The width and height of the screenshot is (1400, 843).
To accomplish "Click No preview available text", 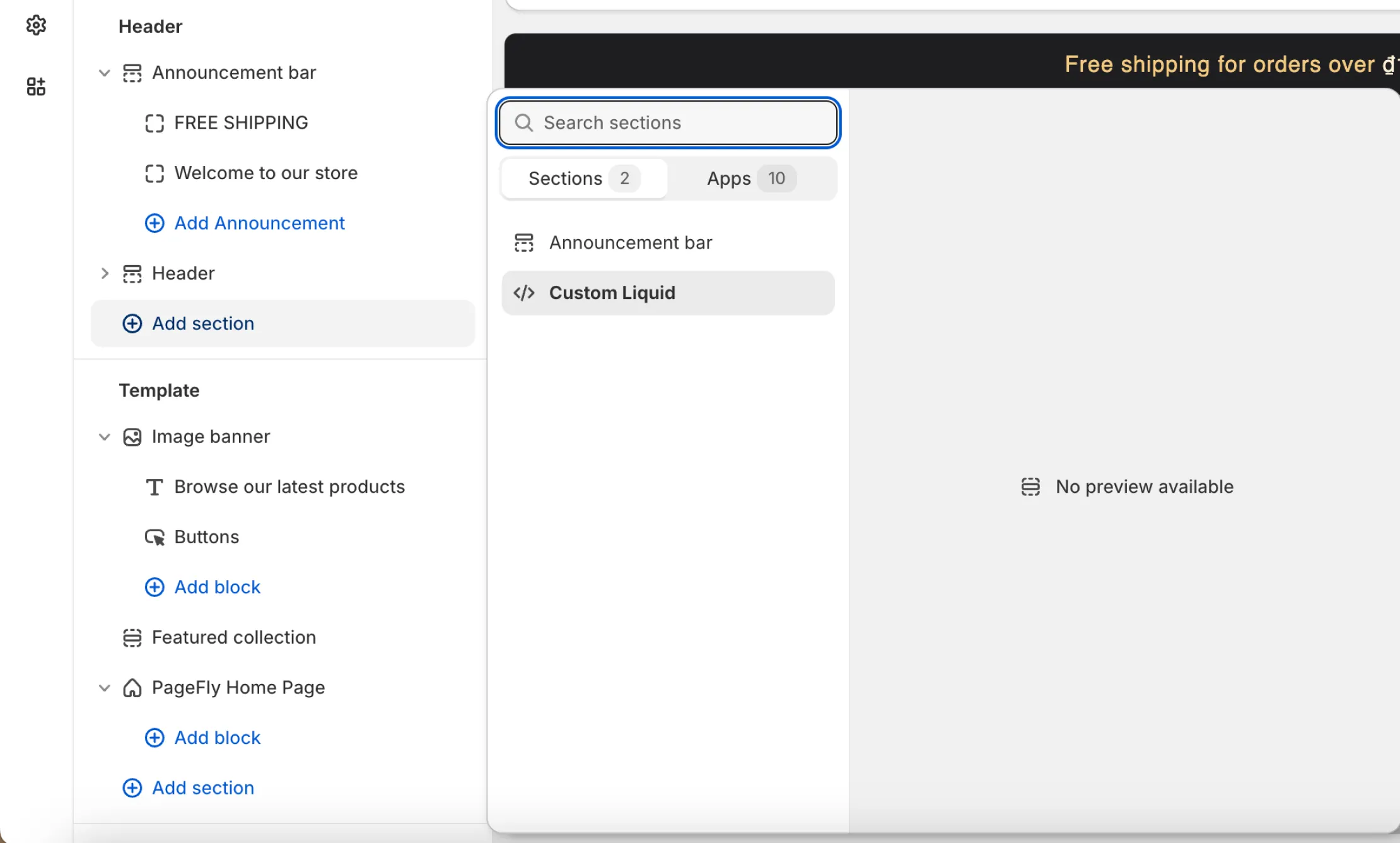I will [1145, 487].
